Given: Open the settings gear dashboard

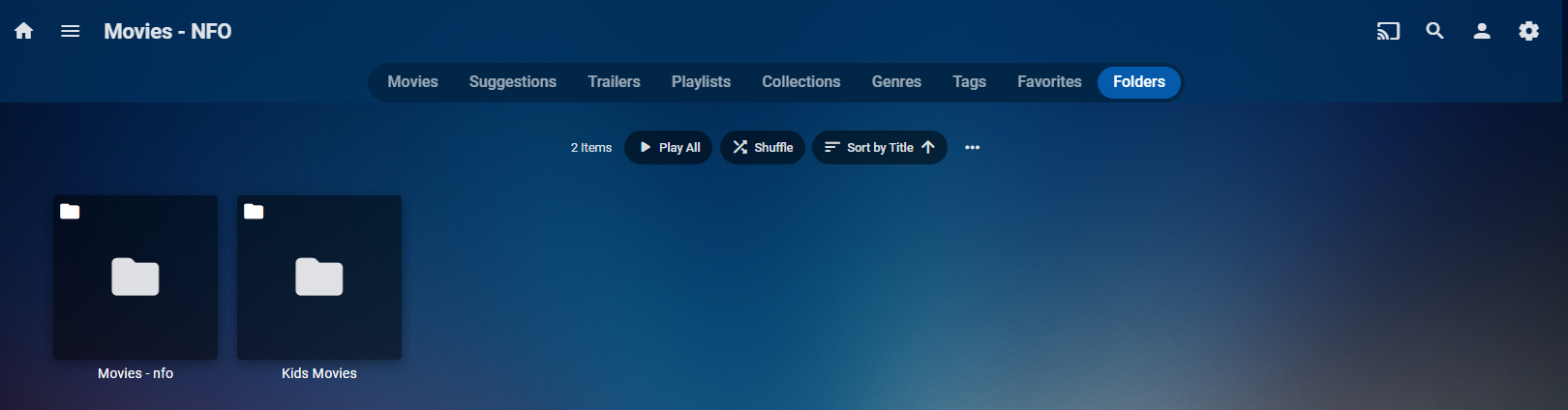Looking at the screenshot, I should pyautogui.click(x=1529, y=31).
